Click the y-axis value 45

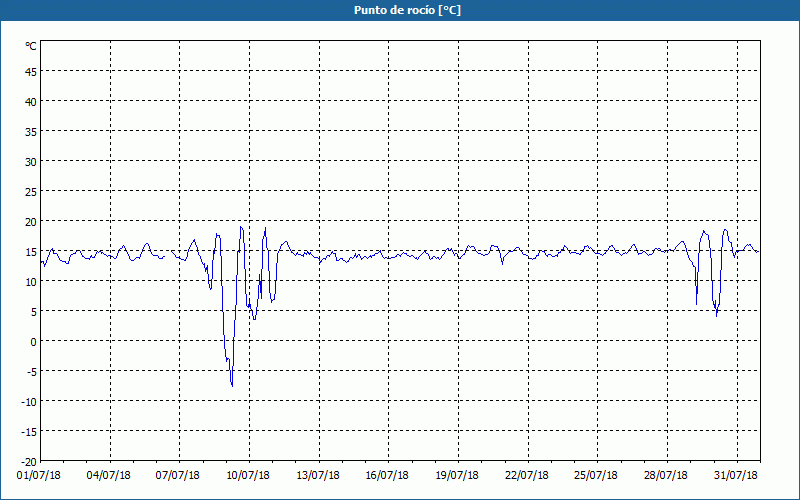tap(31, 71)
